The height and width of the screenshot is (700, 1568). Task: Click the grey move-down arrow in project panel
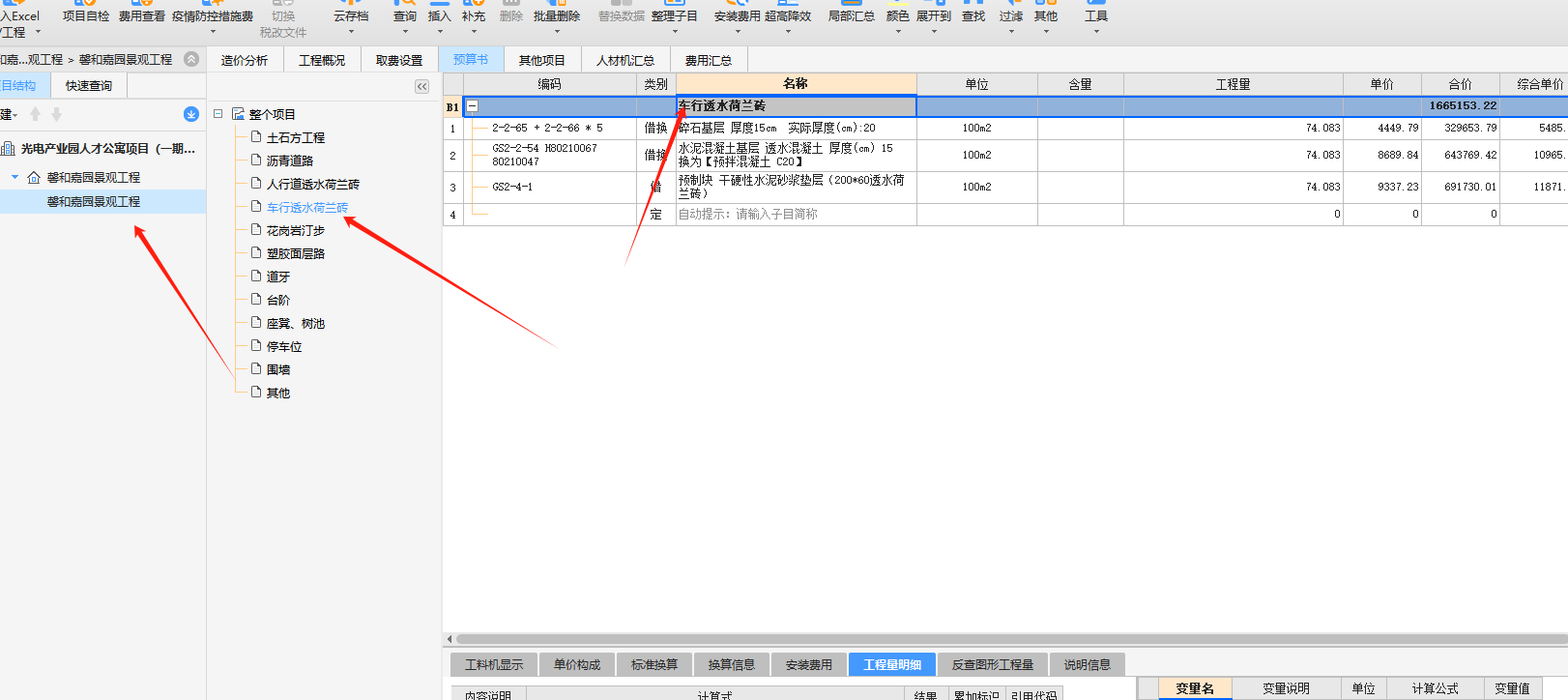click(x=56, y=114)
